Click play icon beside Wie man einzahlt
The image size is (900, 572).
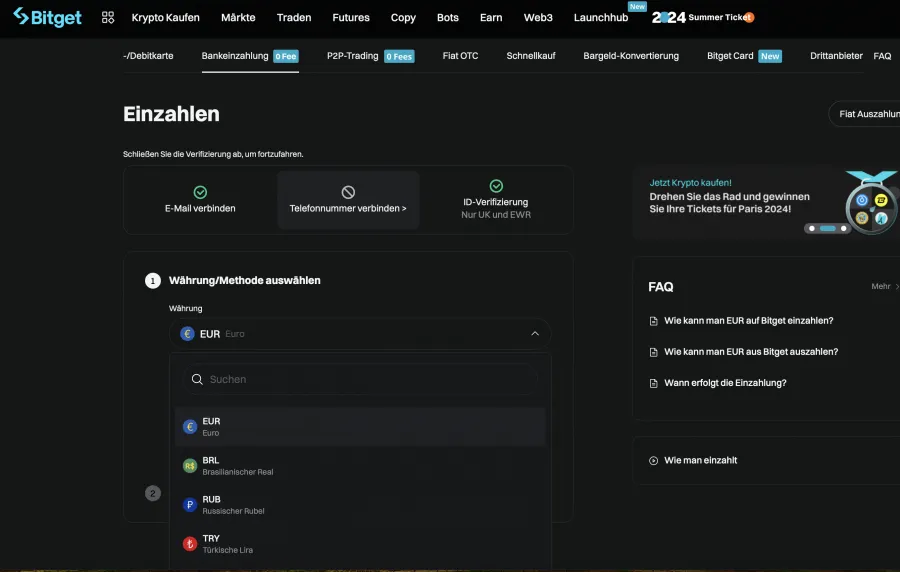(653, 460)
